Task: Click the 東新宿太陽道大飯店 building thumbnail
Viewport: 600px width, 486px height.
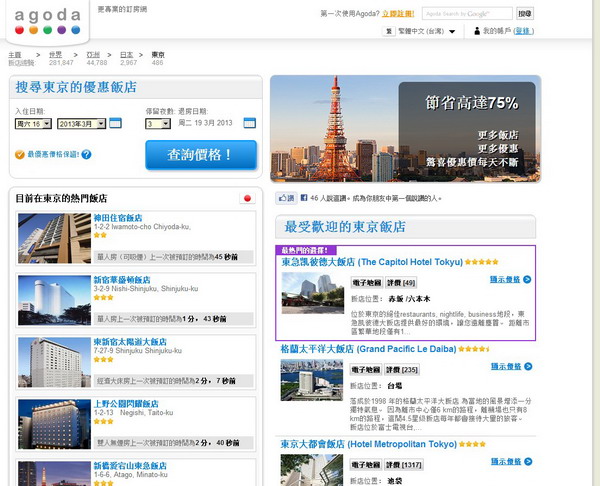Action: 54,362
